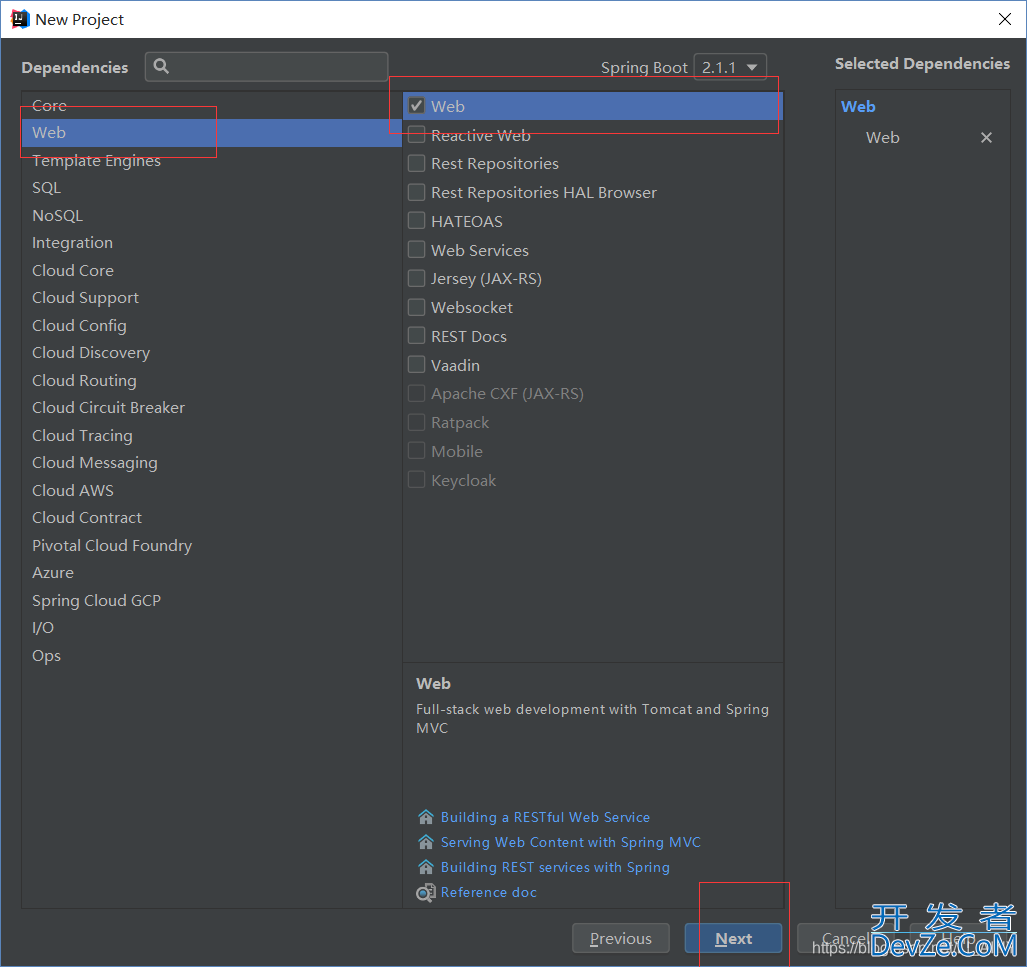Select the Cloud AWS category

pos(212,491)
